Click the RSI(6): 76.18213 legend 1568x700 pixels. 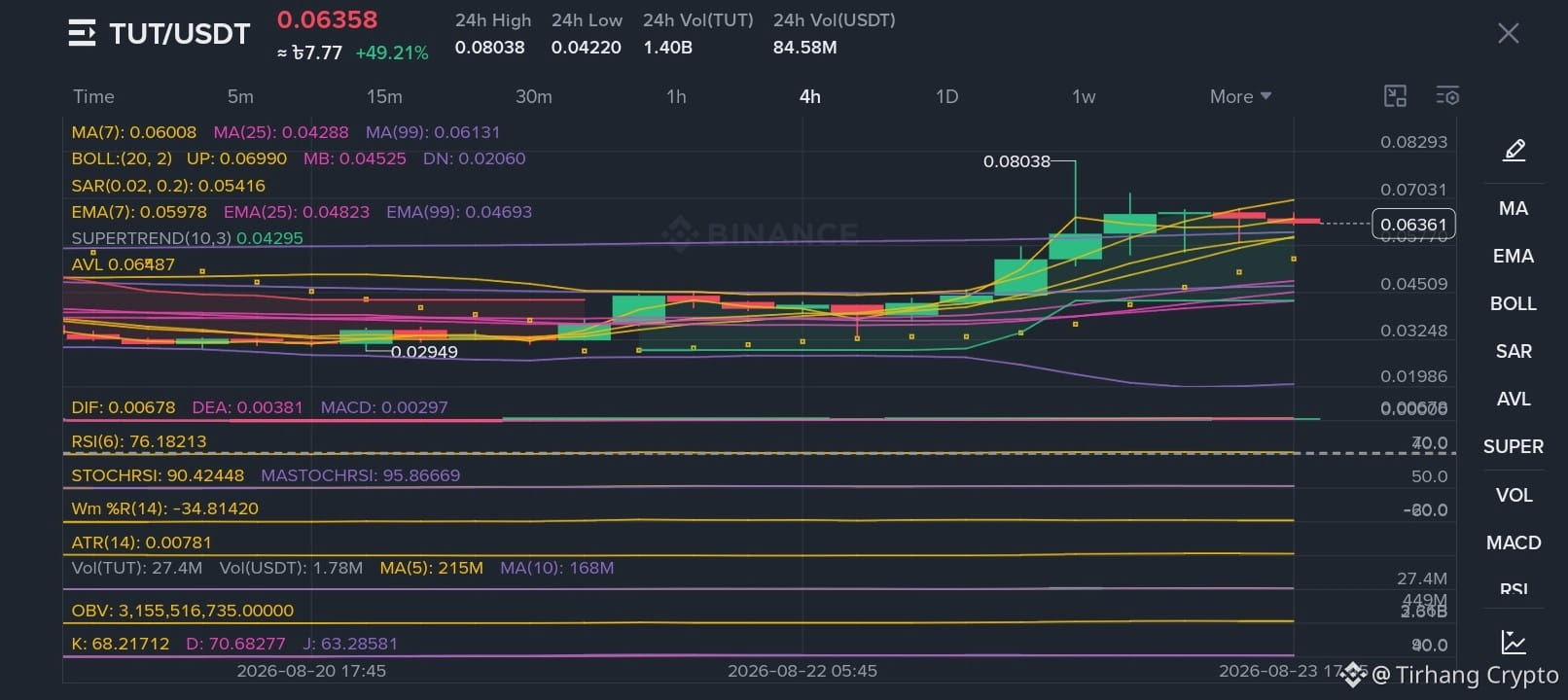tap(139, 441)
